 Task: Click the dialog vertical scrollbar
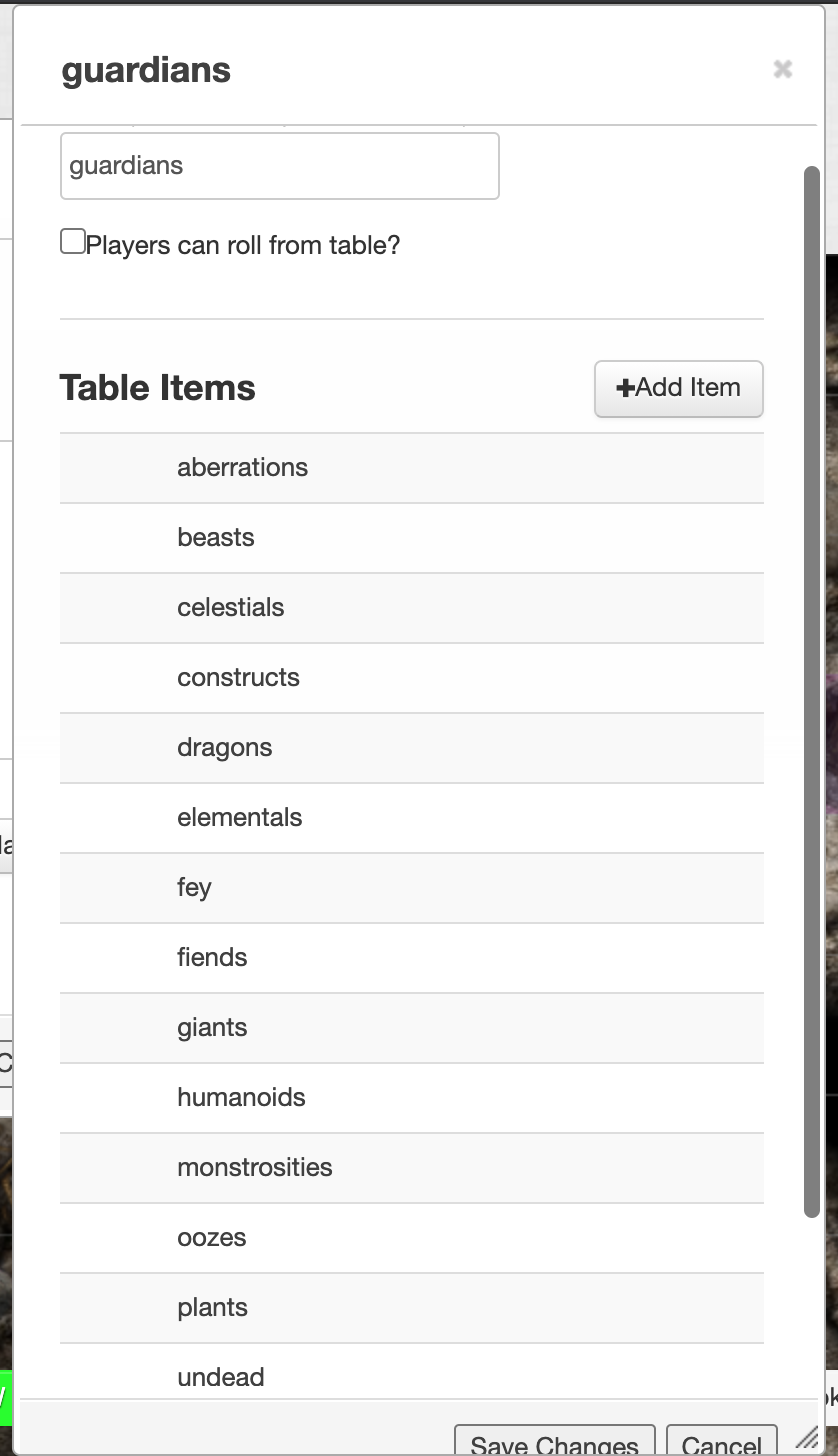point(811,692)
